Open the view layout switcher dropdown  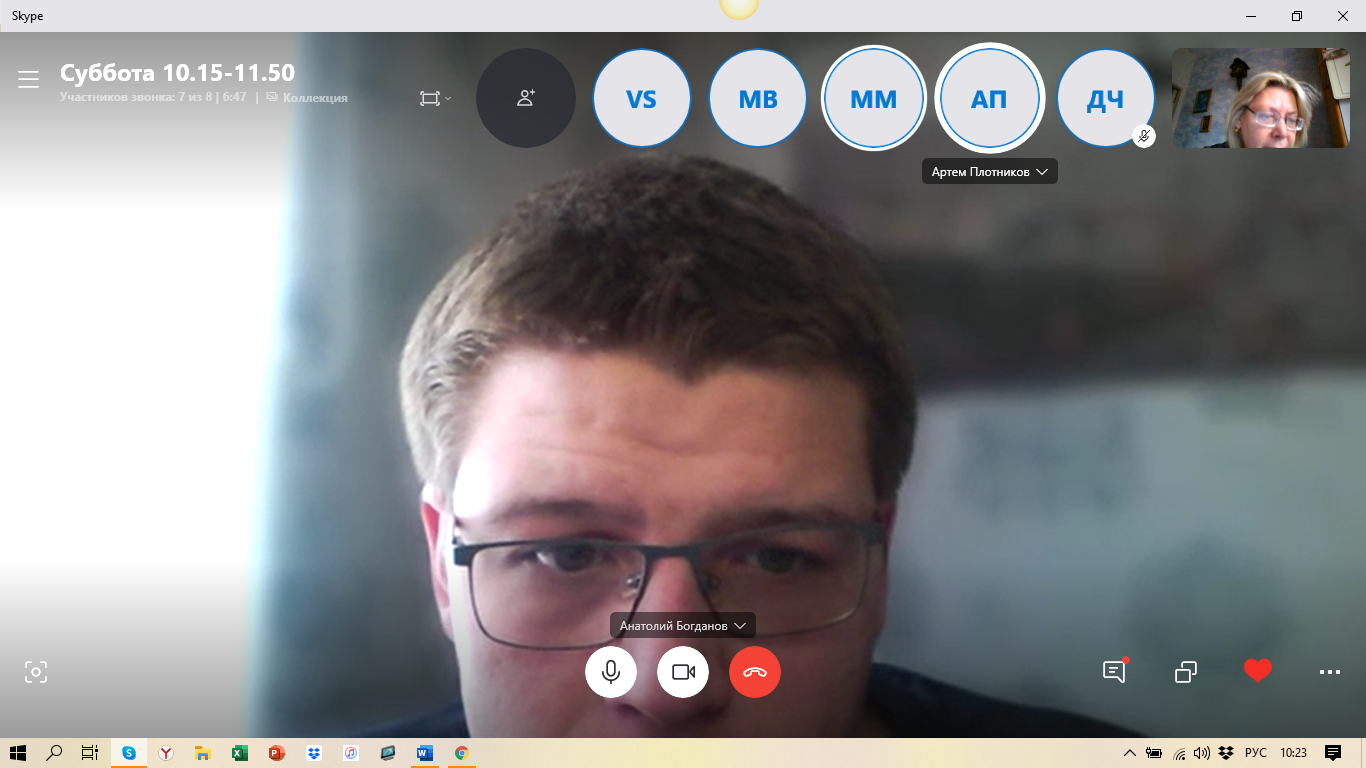435,98
